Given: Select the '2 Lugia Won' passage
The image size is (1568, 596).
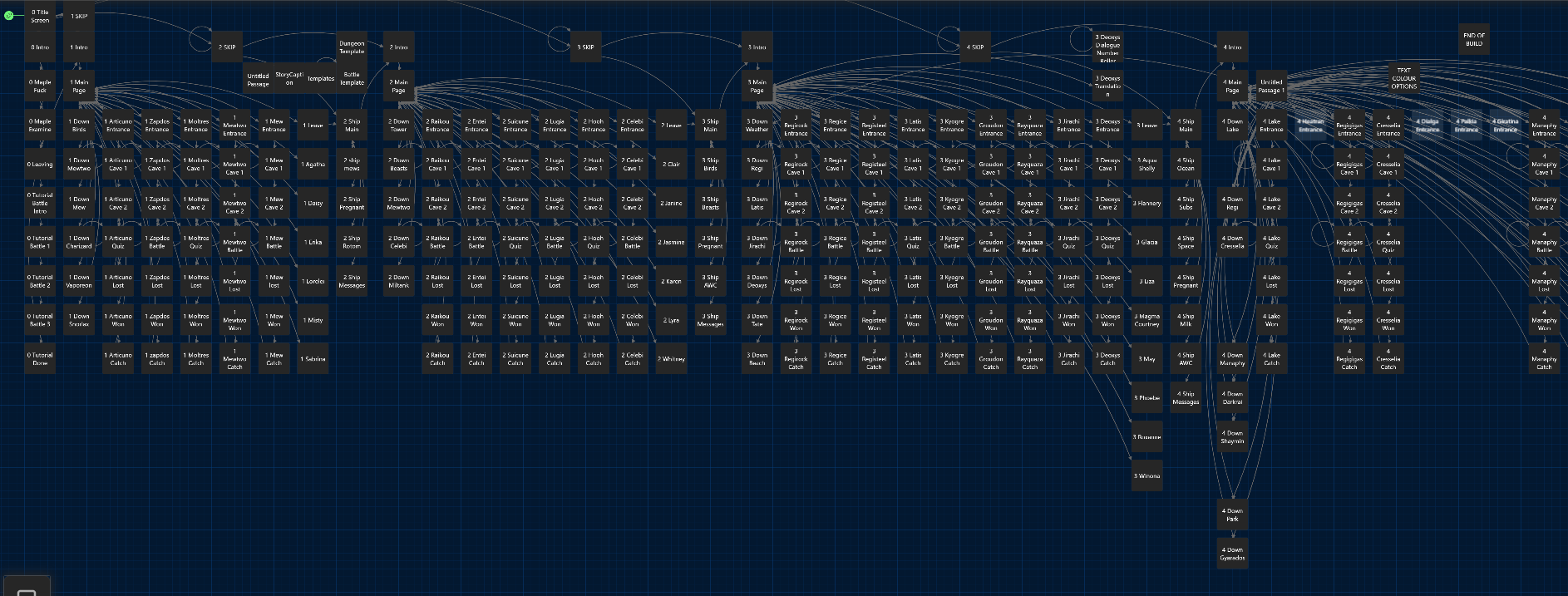Looking at the screenshot, I should click(555, 320).
